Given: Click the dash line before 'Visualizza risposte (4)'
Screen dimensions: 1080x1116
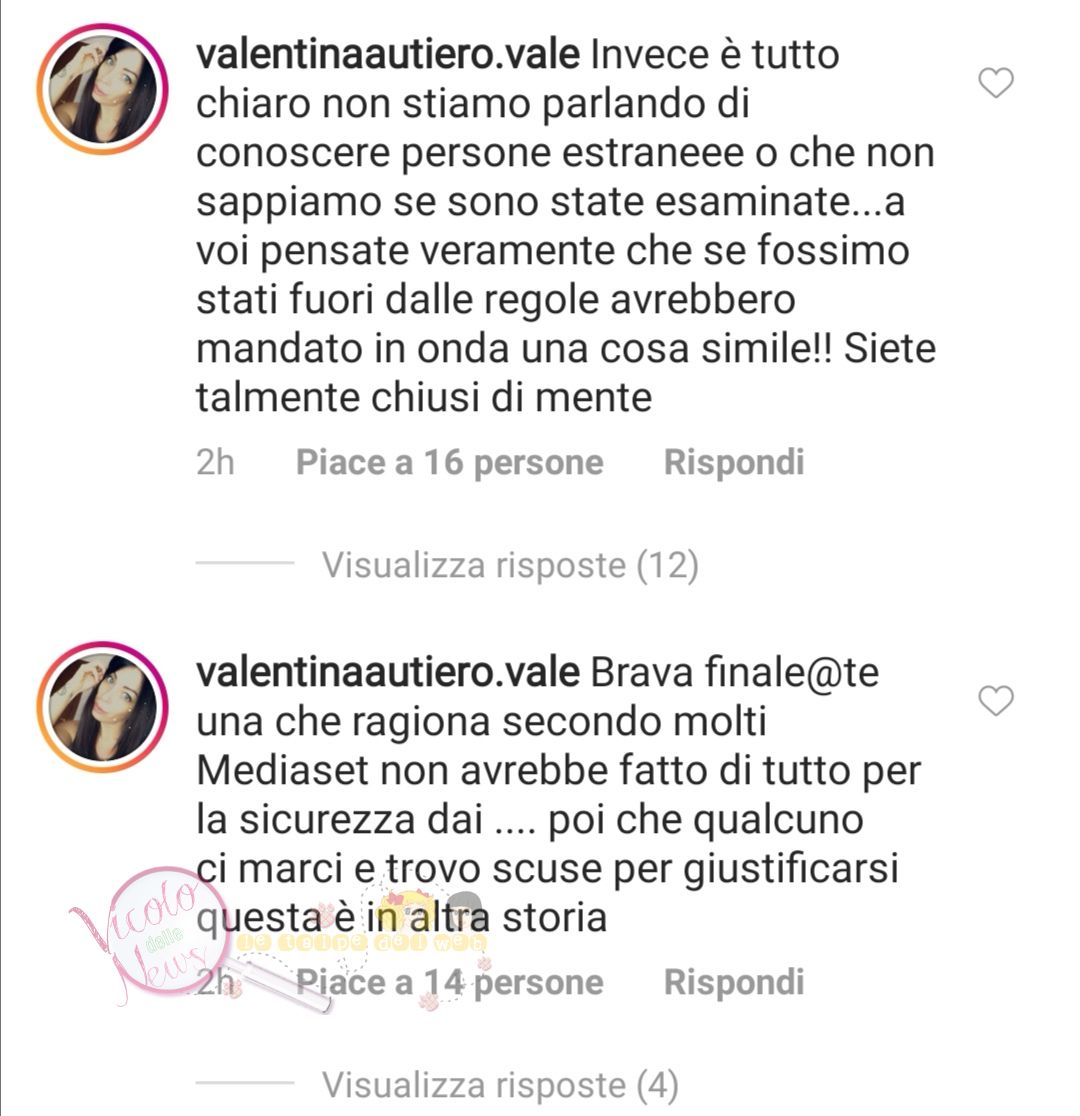Looking at the screenshot, I should [x=245, y=1083].
